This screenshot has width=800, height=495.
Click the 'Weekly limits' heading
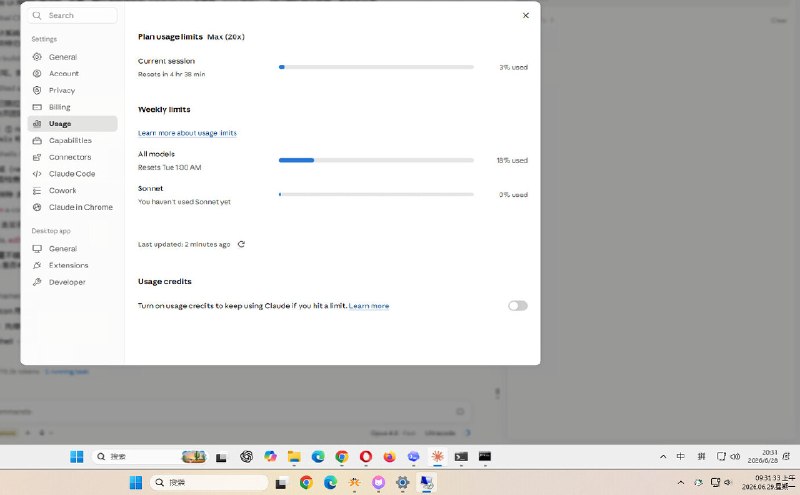164,109
